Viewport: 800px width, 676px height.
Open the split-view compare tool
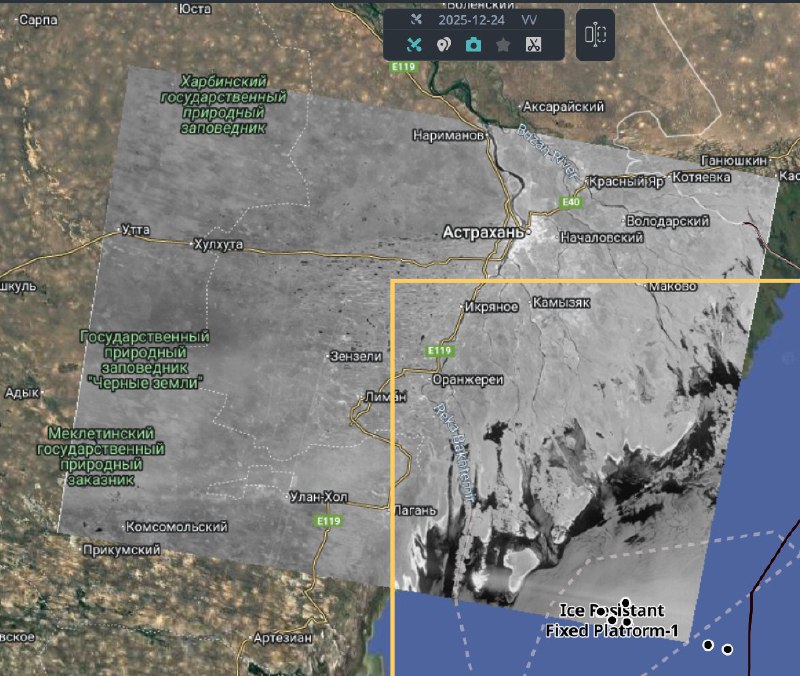tap(595, 35)
